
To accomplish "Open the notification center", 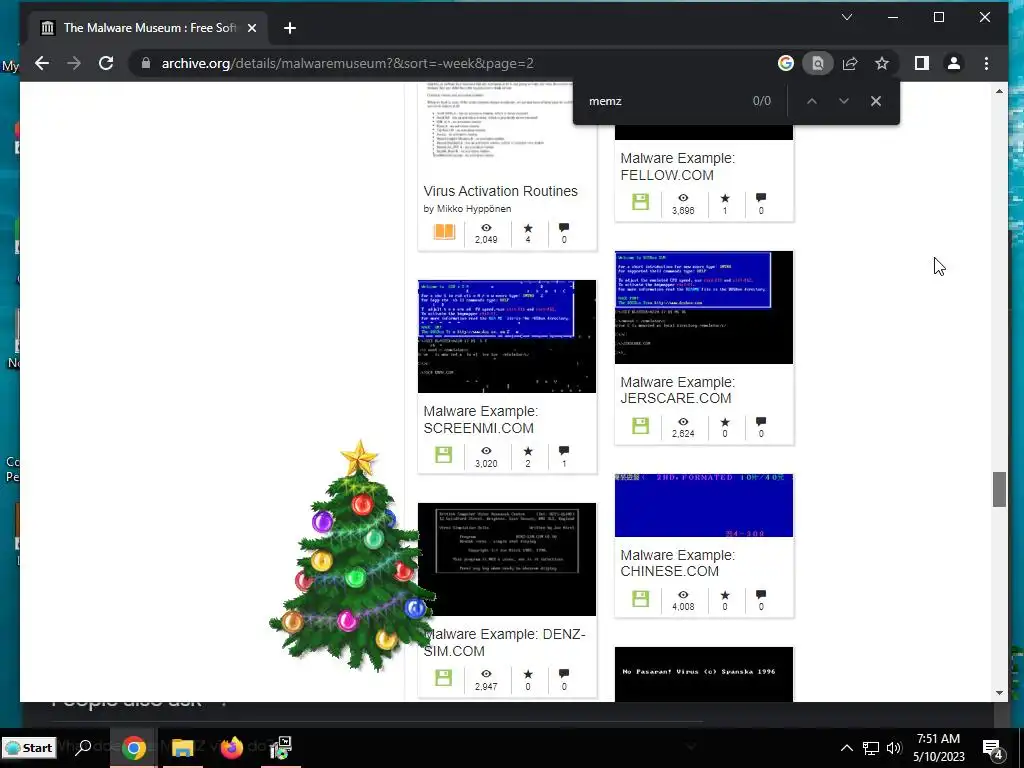I will 993,749.
